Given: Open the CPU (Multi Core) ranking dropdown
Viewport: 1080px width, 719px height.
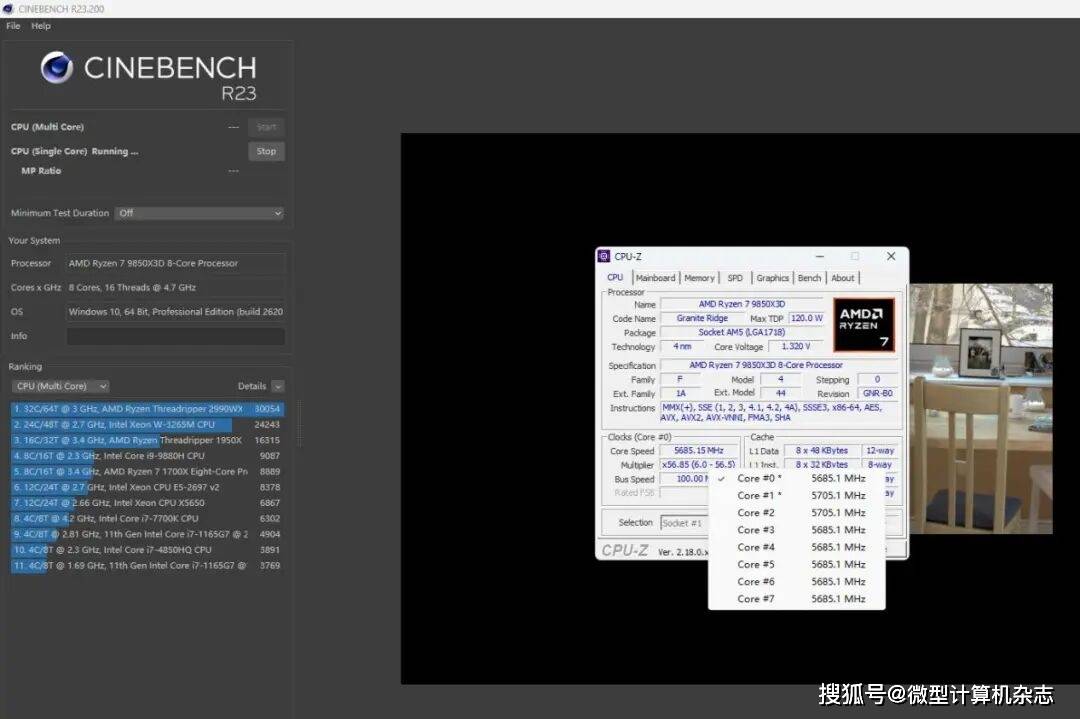Looking at the screenshot, I should click(60, 386).
